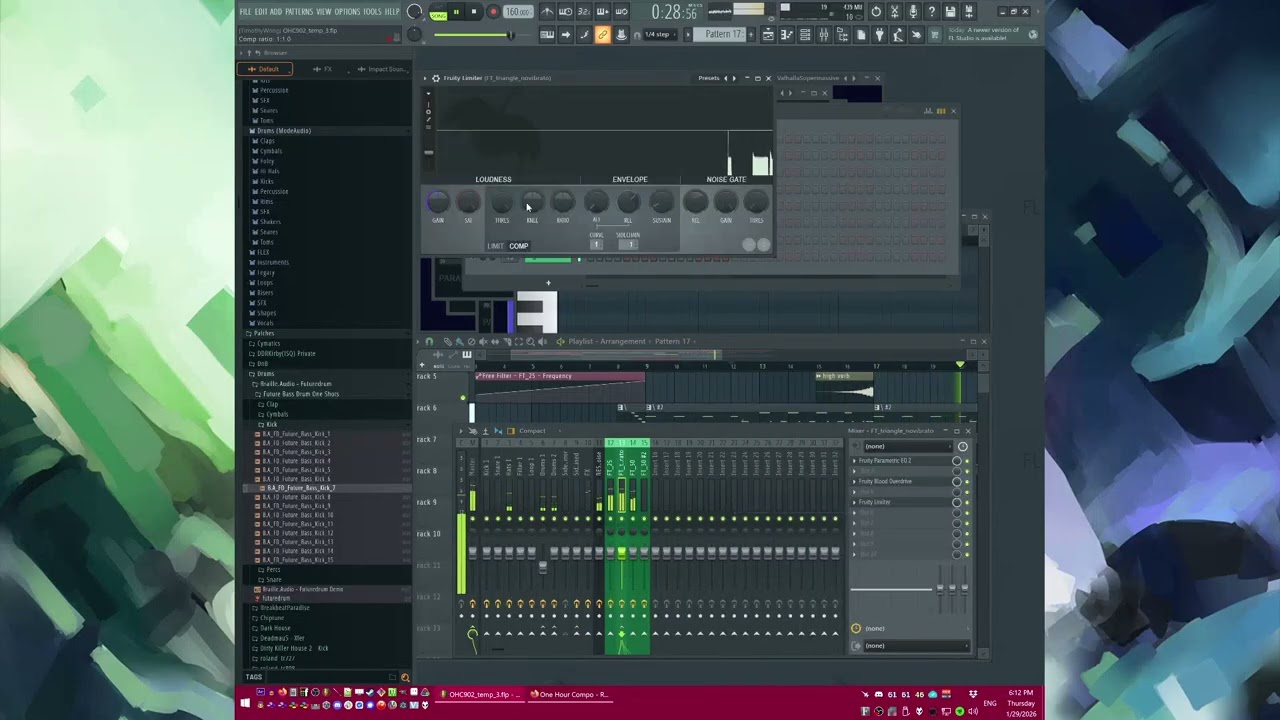Image resolution: width=1280 pixels, height=720 pixels.
Task: Click the tempo display field
Action: point(518,12)
